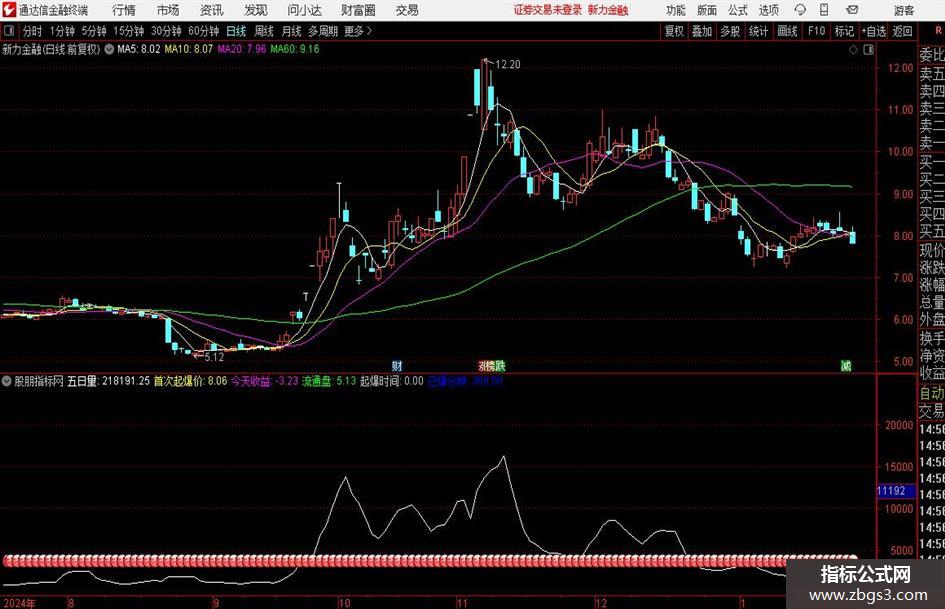
Task: Open the 财富圈 menu
Action: (358, 10)
